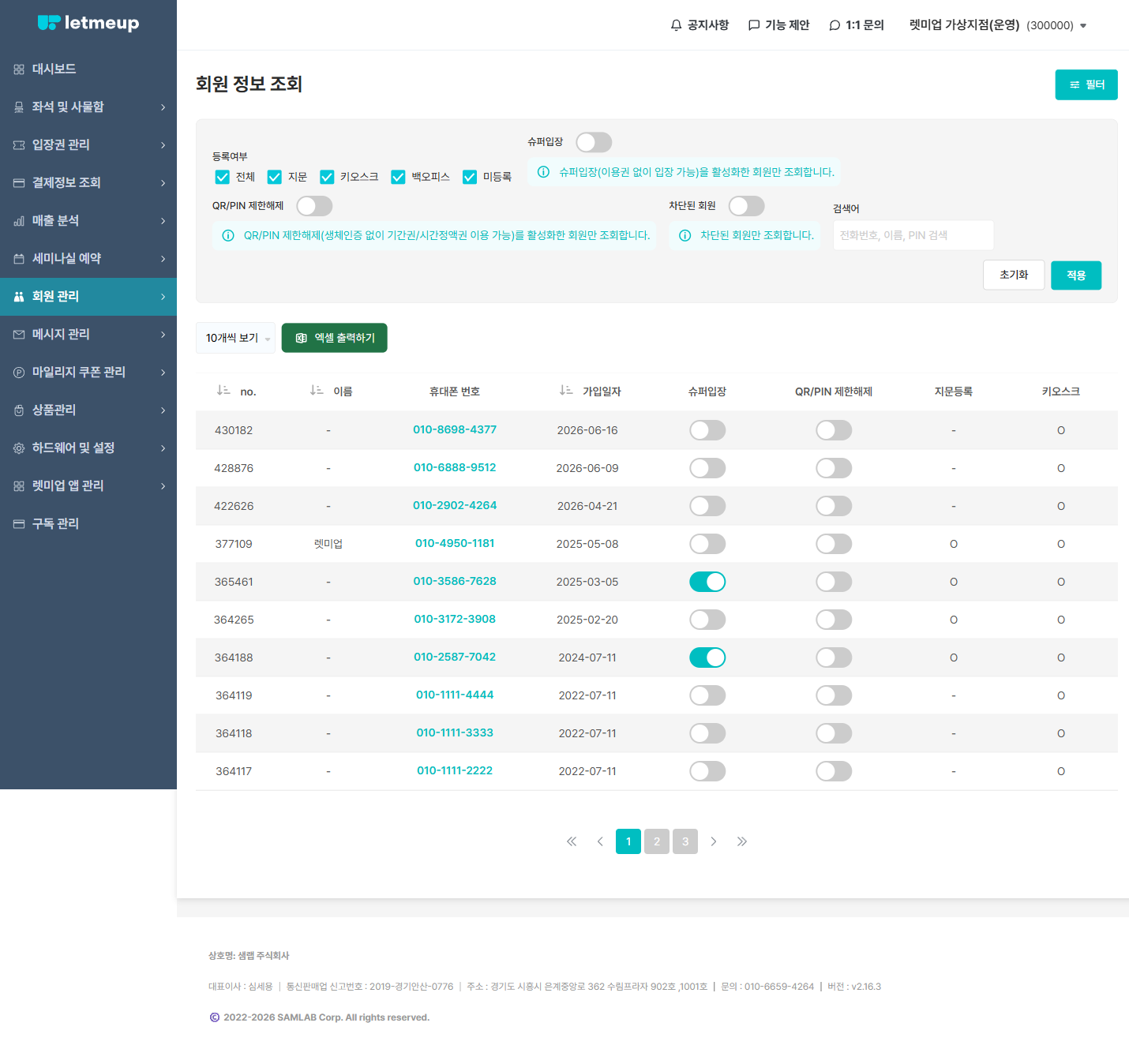Sort the table by no. column icon

[x=223, y=391]
